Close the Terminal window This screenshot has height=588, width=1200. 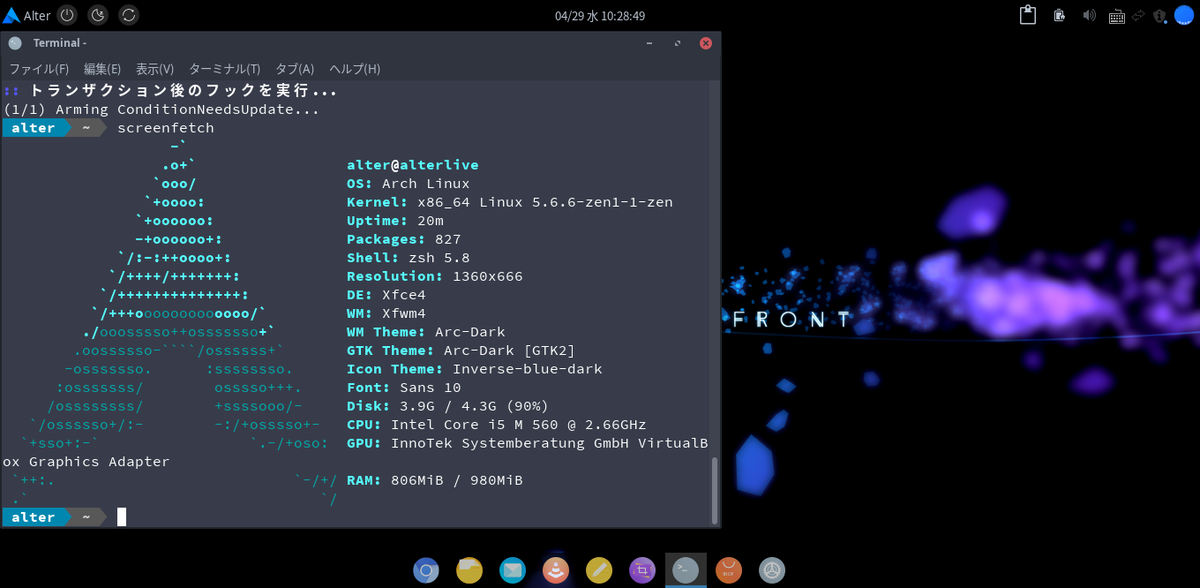pyautogui.click(x=705, y=43)
